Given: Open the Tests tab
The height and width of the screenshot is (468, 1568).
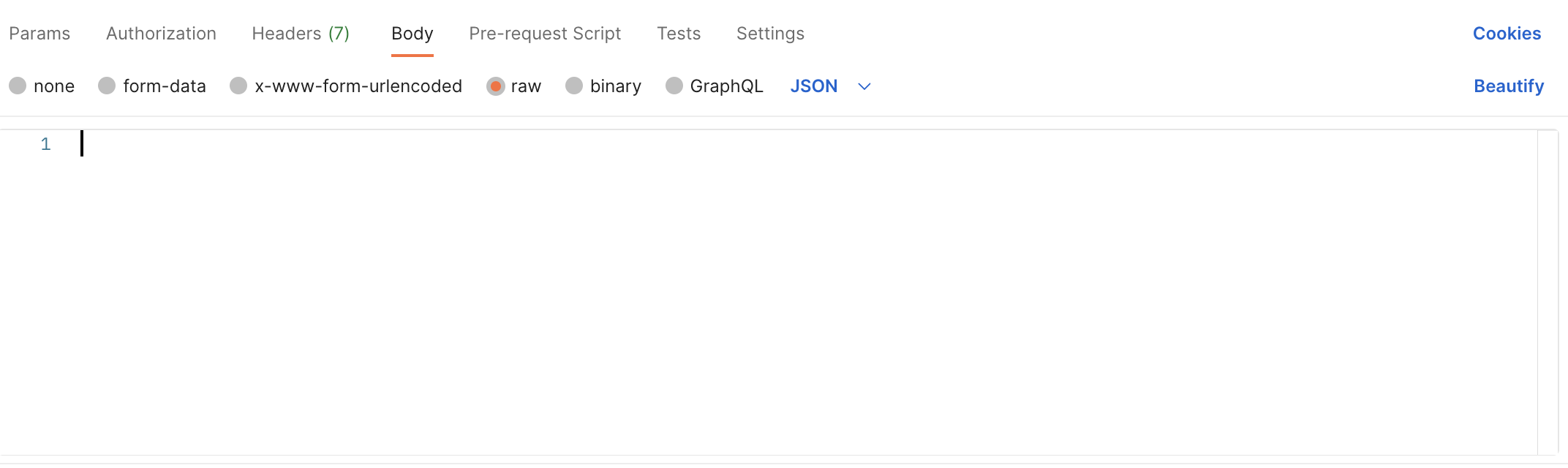Looking at the screenshot, I should (679, 34).
